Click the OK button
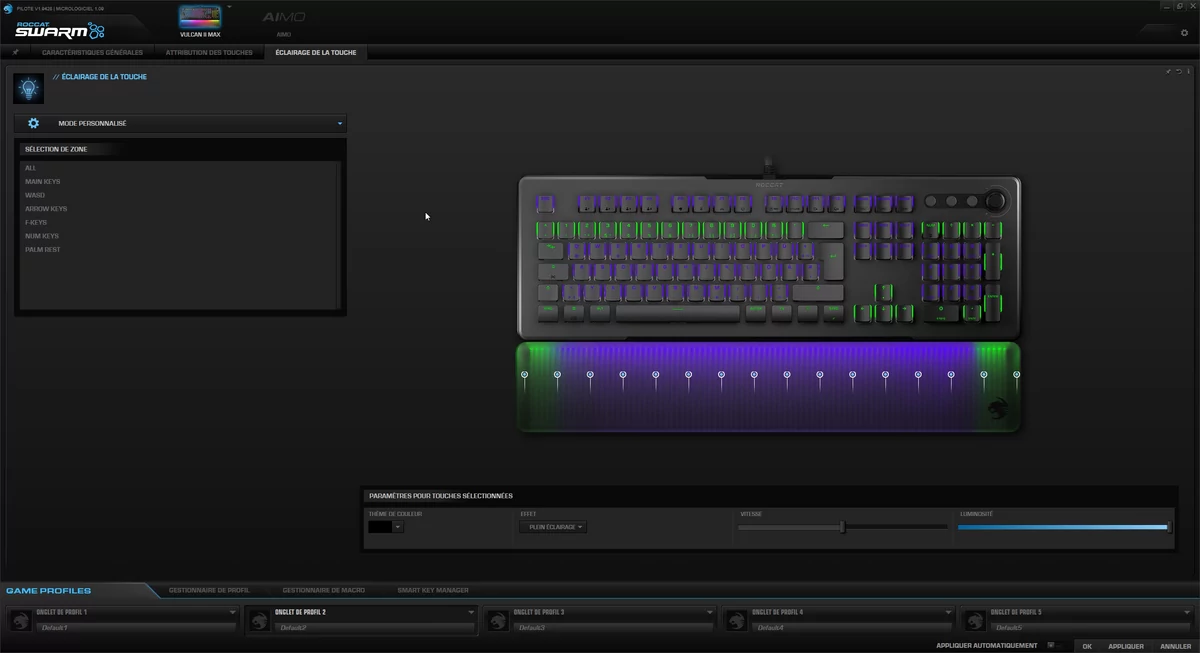 [1087, 646]
